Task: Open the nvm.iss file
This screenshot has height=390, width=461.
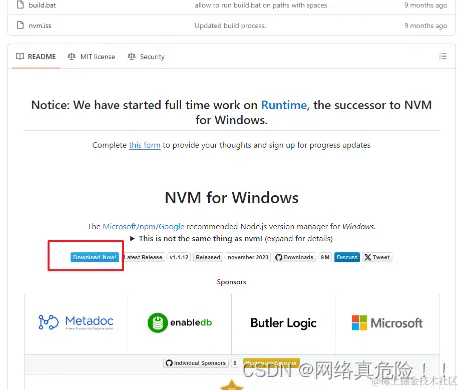Action: [40, 25]
